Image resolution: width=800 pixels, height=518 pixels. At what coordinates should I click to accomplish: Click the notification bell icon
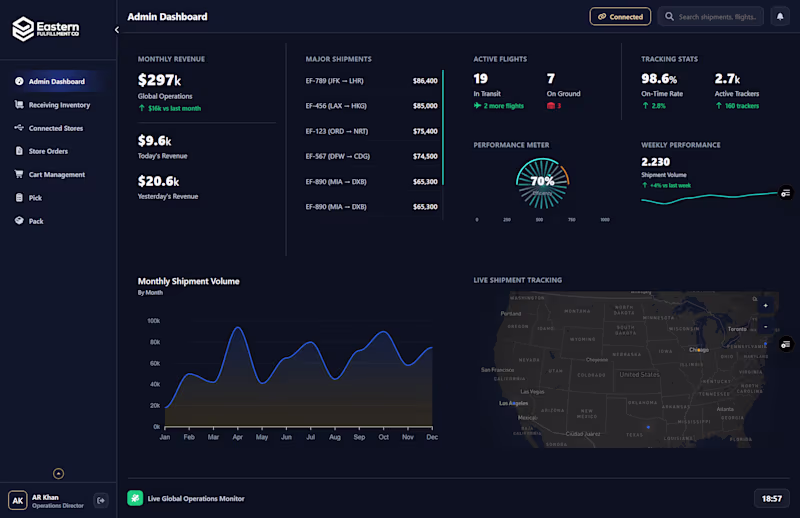780,16
